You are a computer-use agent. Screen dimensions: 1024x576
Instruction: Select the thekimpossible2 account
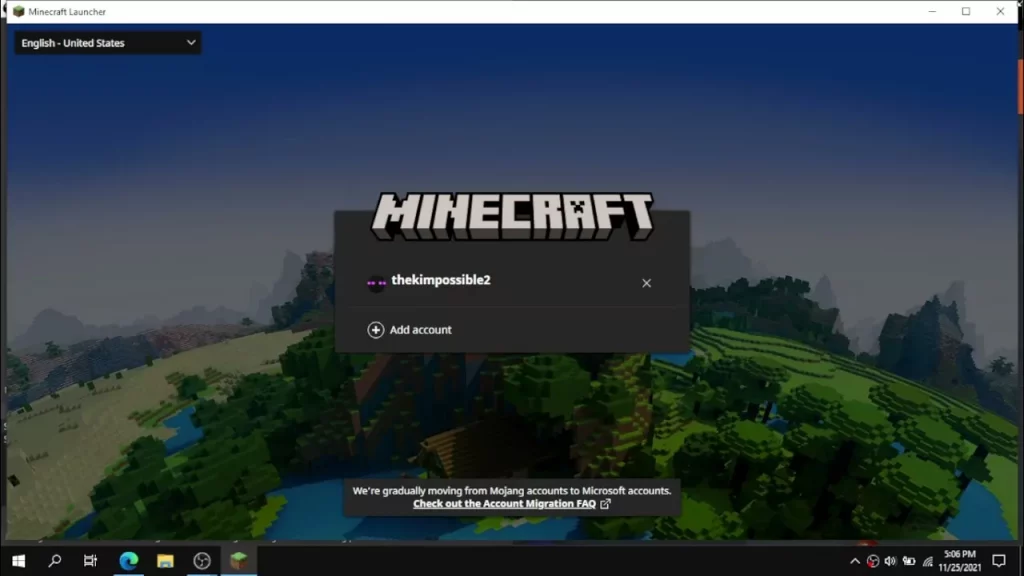coord(441,280)
